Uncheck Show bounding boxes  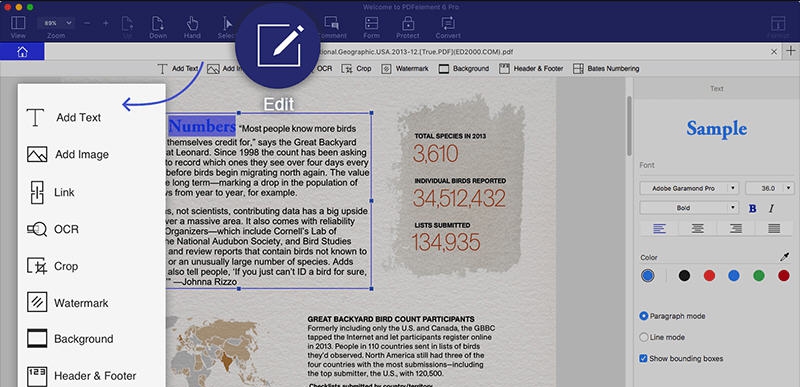pos(643,358)
